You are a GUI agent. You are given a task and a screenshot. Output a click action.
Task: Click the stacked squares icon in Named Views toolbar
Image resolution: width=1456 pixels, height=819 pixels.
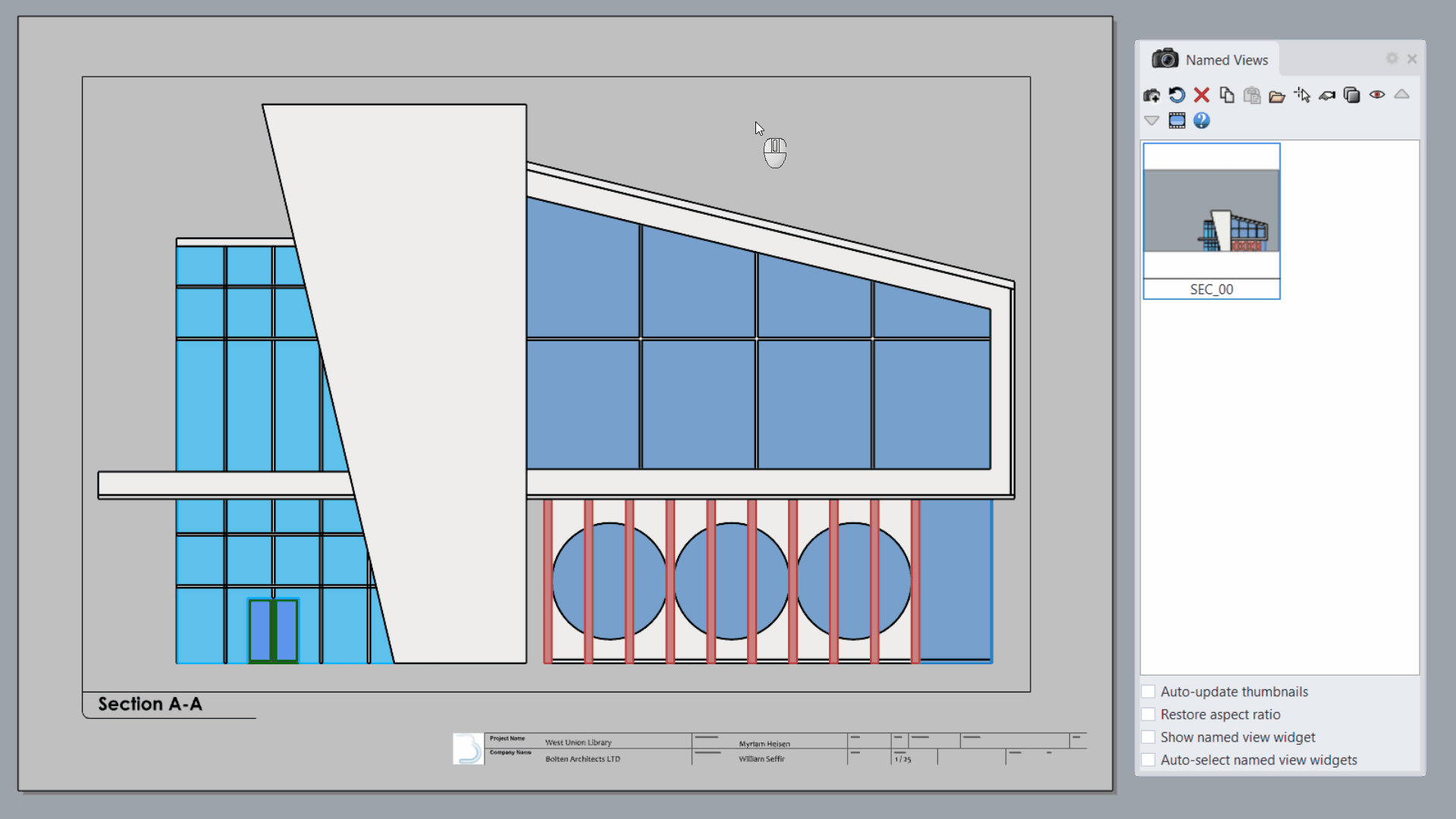pos(1351,96)
